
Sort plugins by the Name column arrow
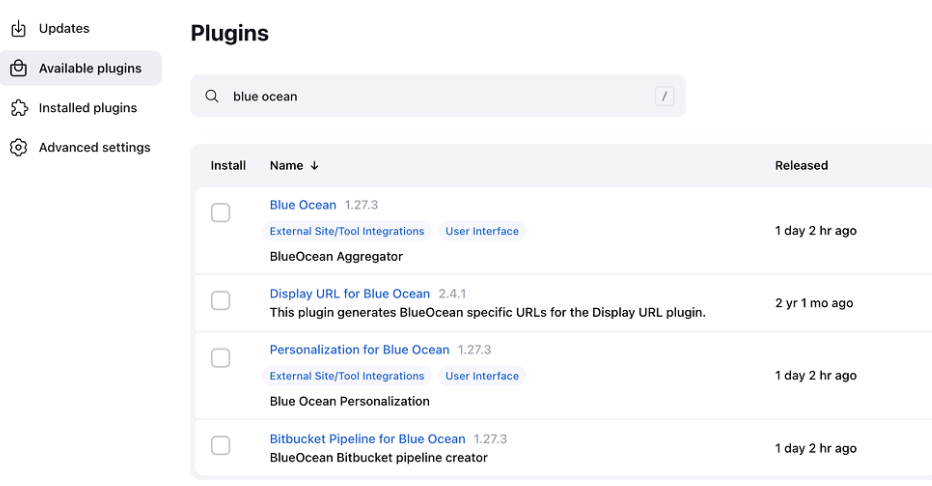point(315,166)
